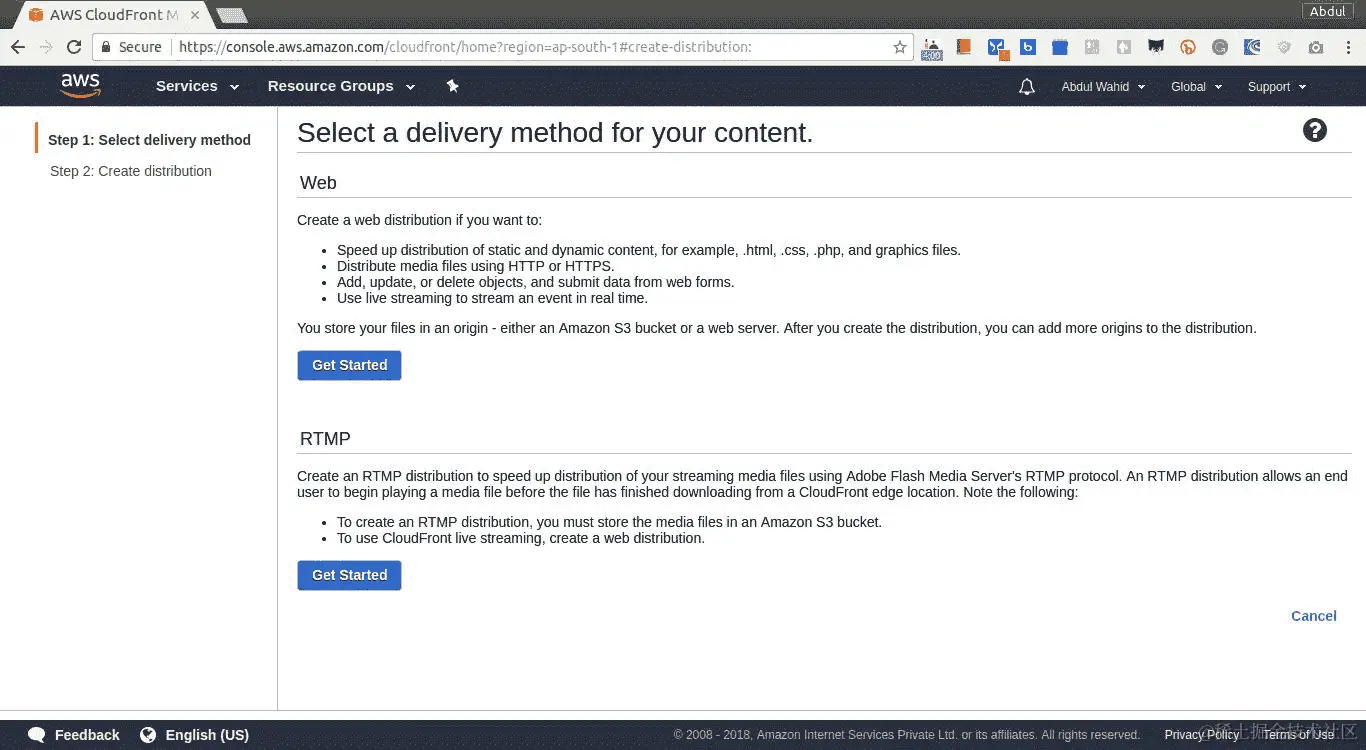Click the orange circle 'b' extension icon

1188,47
